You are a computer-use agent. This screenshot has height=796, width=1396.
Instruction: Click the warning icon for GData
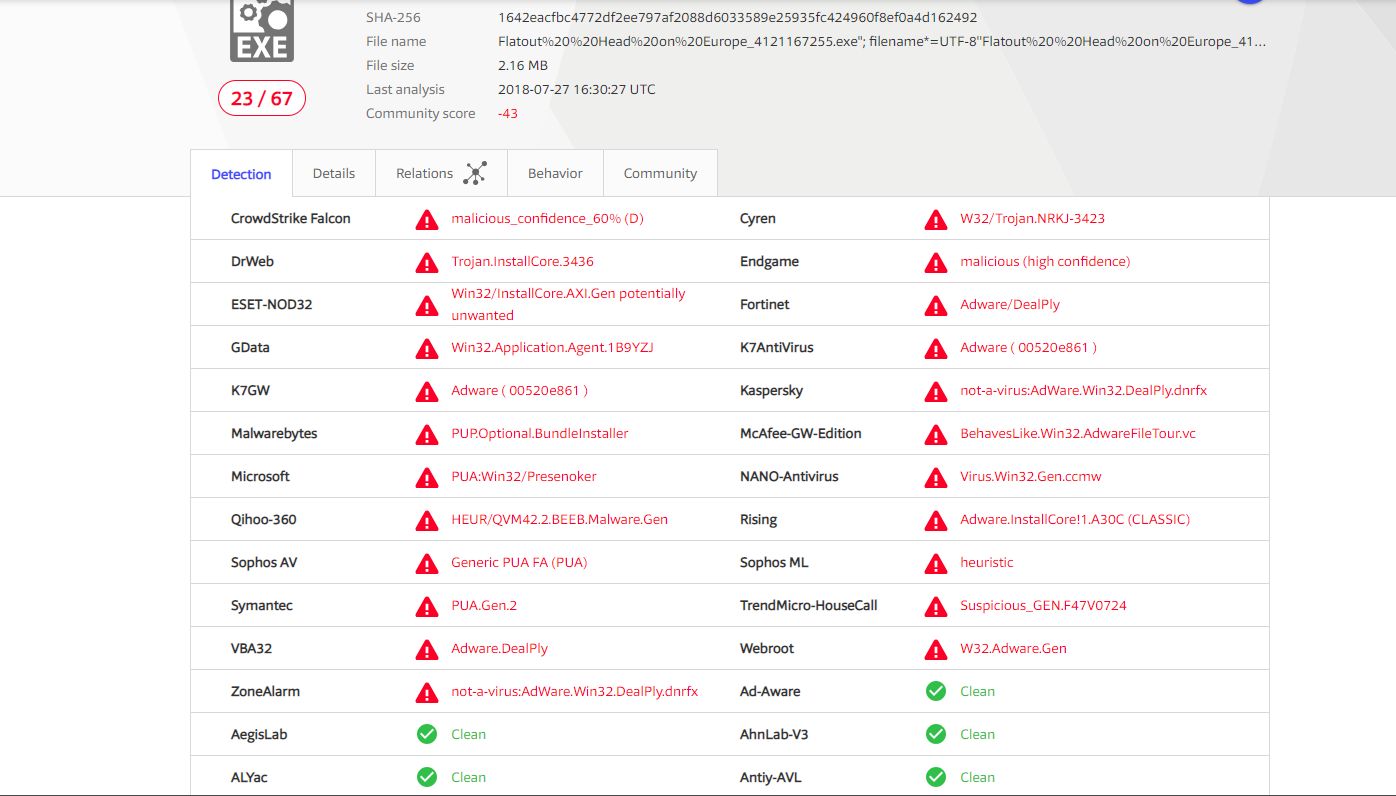coord(427,348)
